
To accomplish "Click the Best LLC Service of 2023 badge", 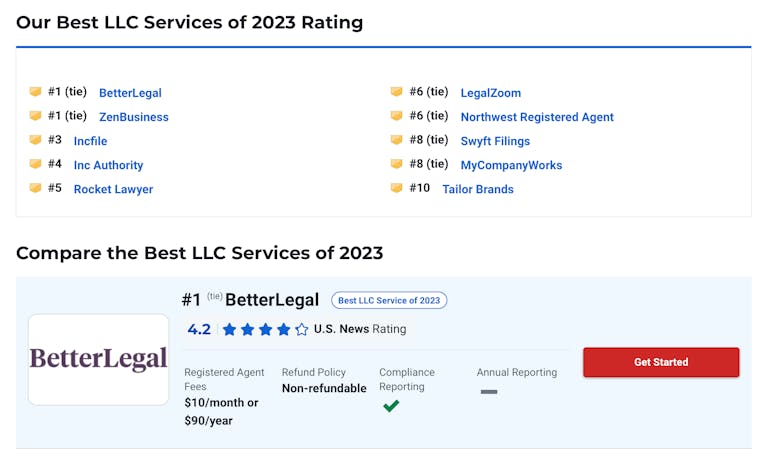I will coord(389,300).
